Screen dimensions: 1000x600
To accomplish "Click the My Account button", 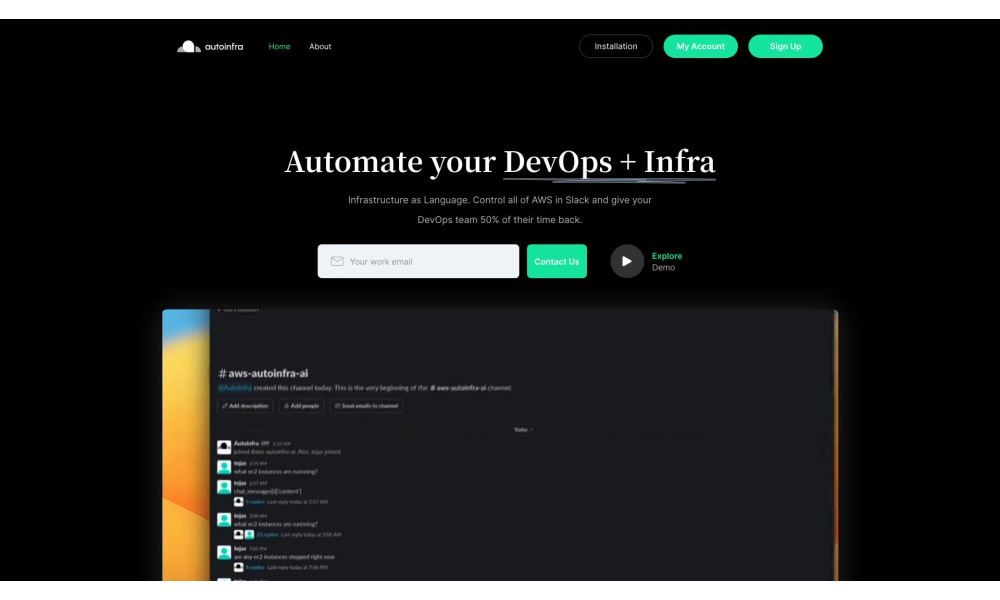I will (700, 46).
